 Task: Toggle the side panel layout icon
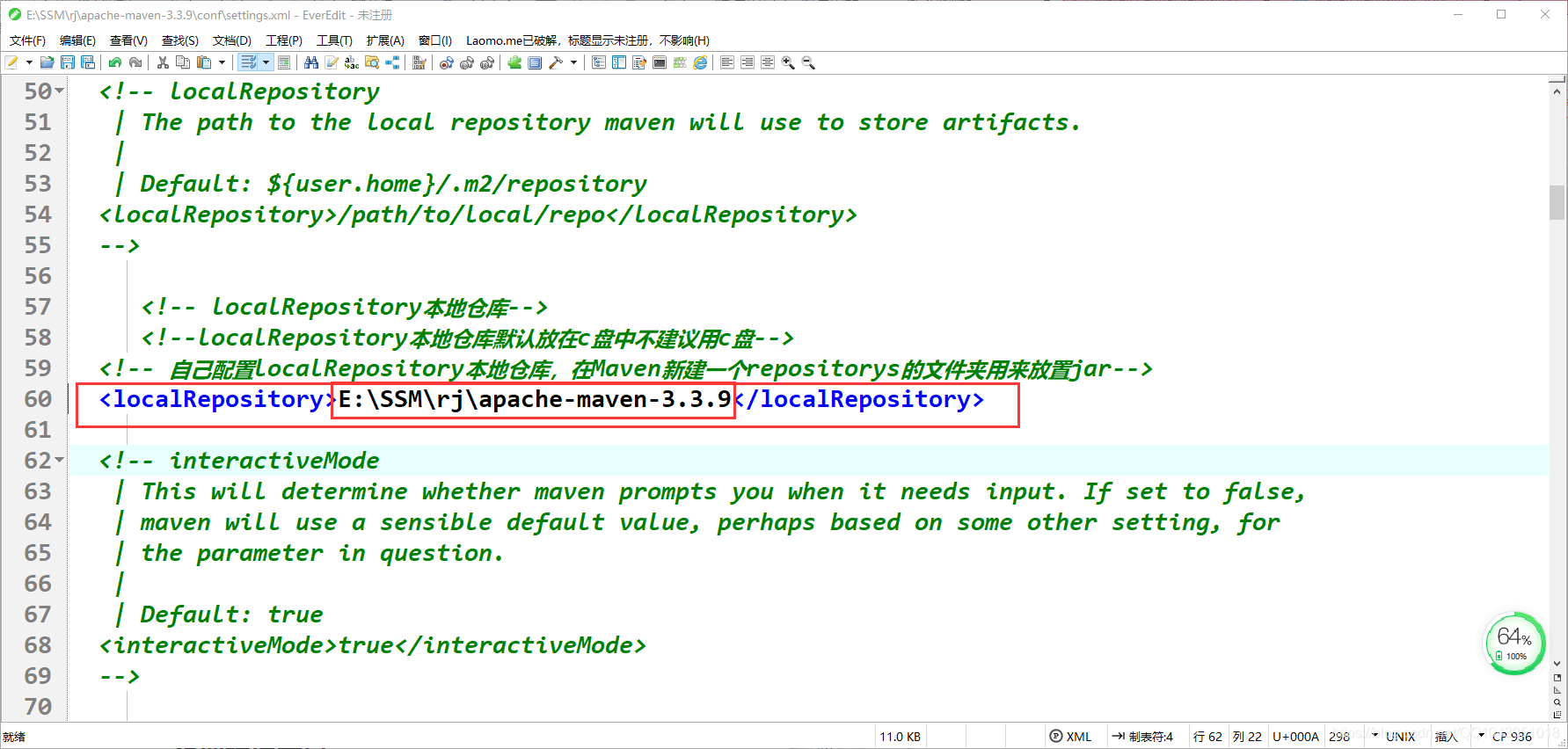pos(619,62)
